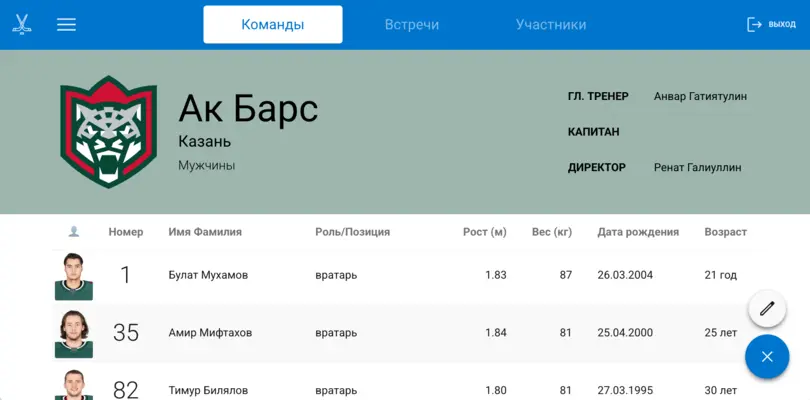The width and height of the screenshot is (810, 400).
Task: Select player name Амир Мифтахов
Action: (210, 333)
